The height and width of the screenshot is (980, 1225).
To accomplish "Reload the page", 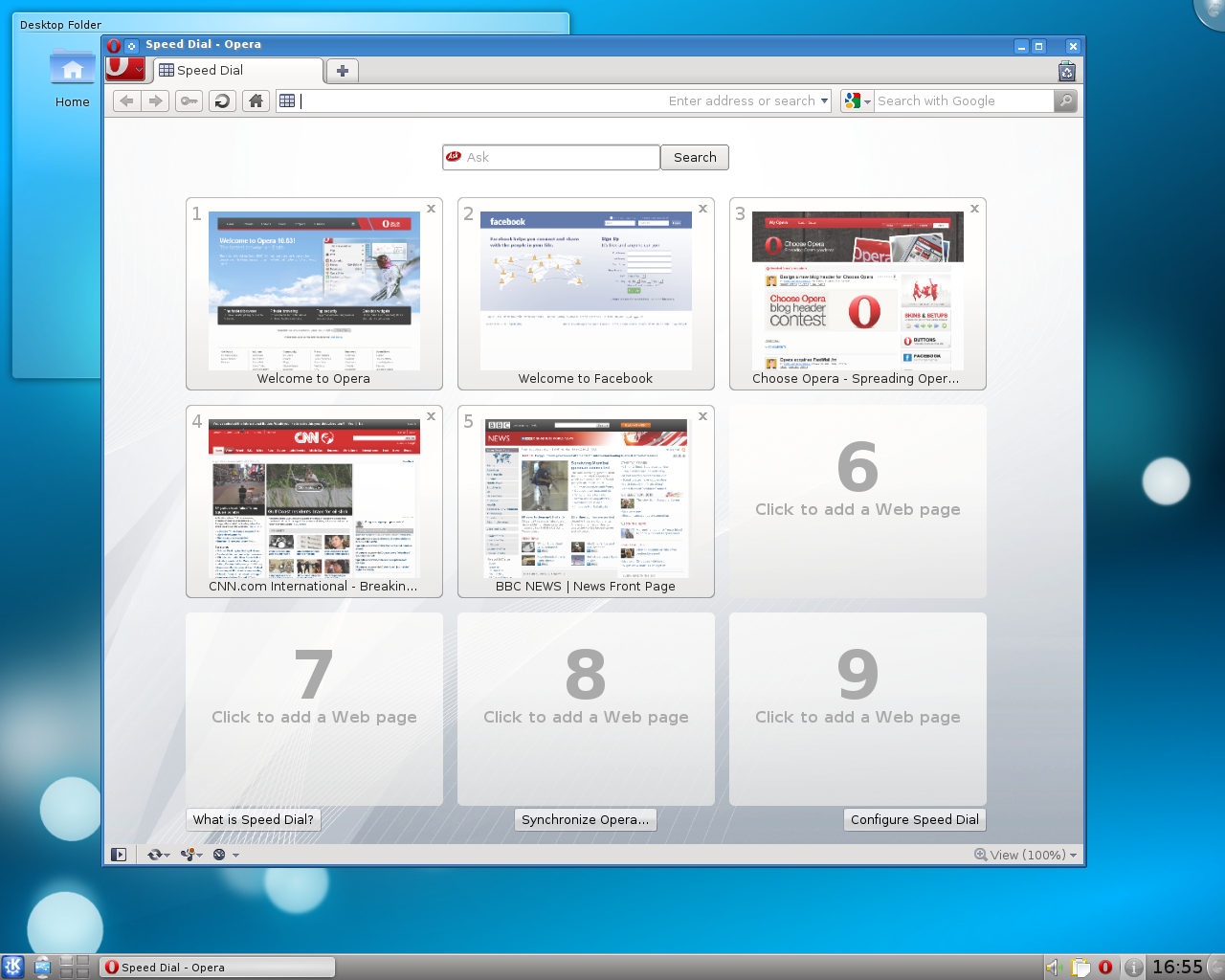I will (222, 100).
